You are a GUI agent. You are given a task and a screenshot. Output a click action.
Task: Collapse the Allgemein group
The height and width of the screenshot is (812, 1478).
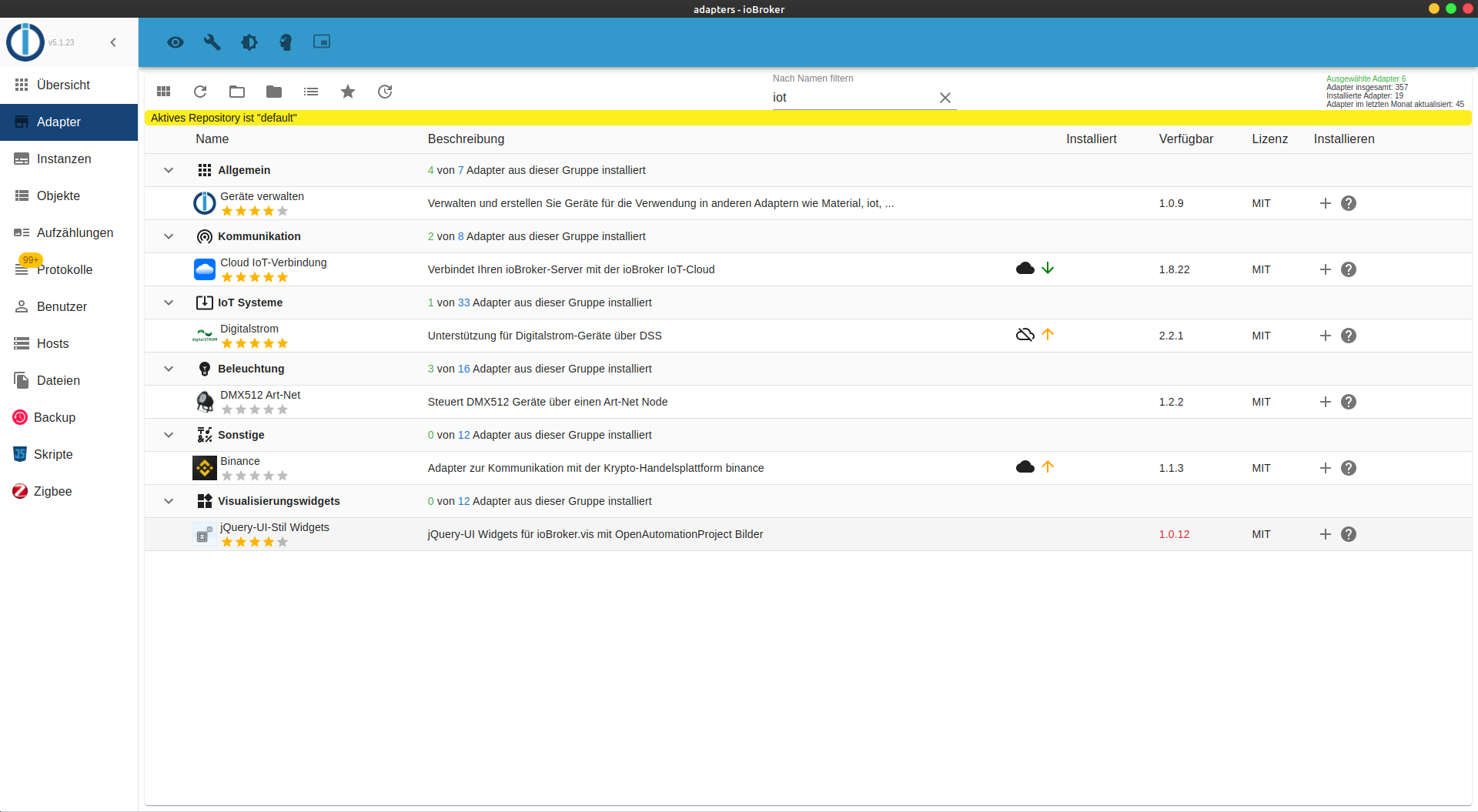pos(169,170)
